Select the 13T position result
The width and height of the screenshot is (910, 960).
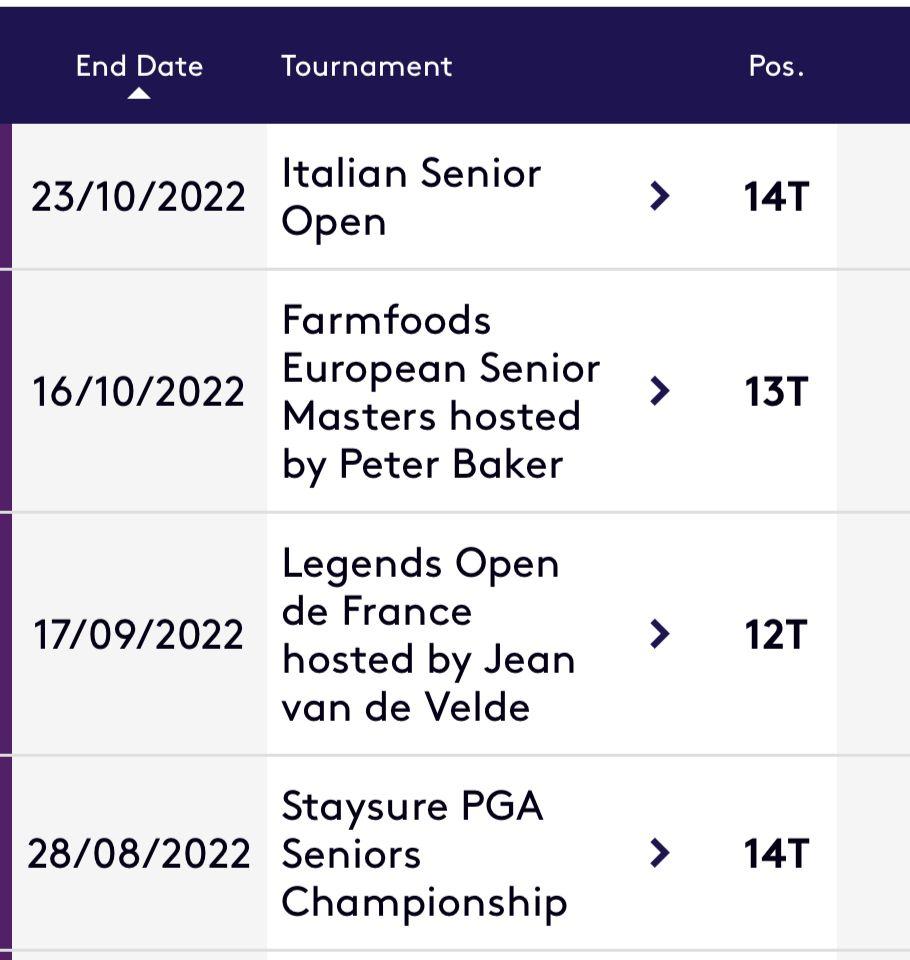click(x=776, y=392)
